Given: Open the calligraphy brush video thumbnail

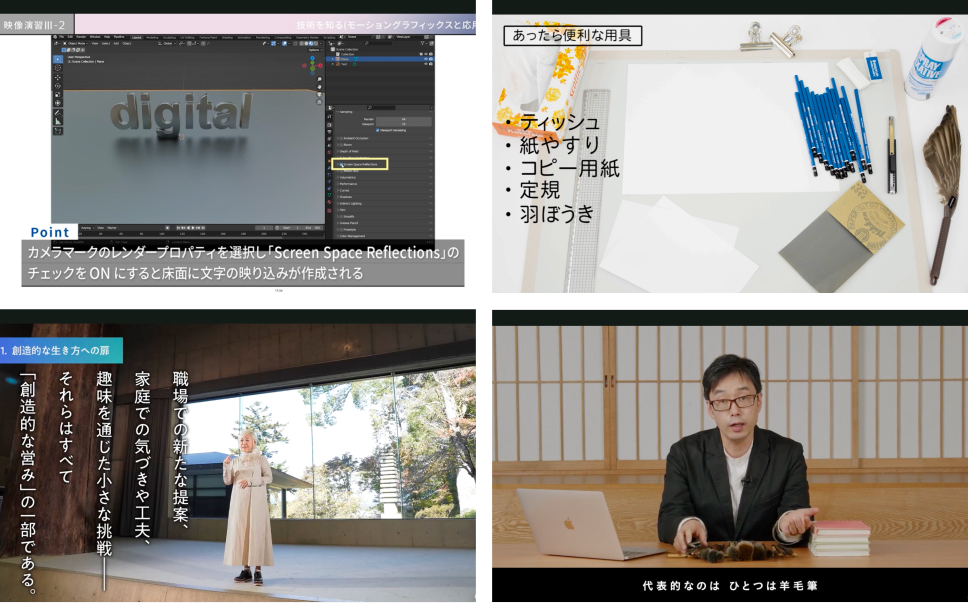Looking at the screenshot, I should tap(729, 455).
